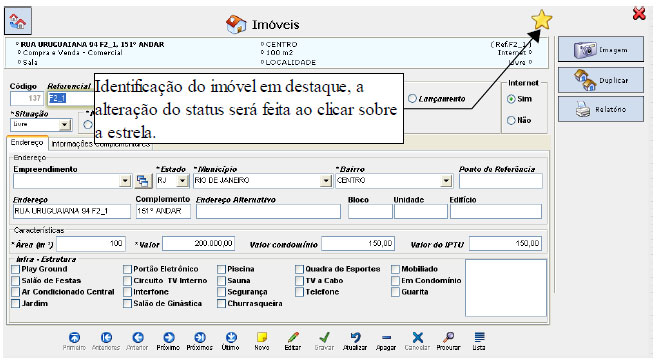Advance to next record with Próximo
The width and height of the screenshot is (657, 361).
point(168,338)
